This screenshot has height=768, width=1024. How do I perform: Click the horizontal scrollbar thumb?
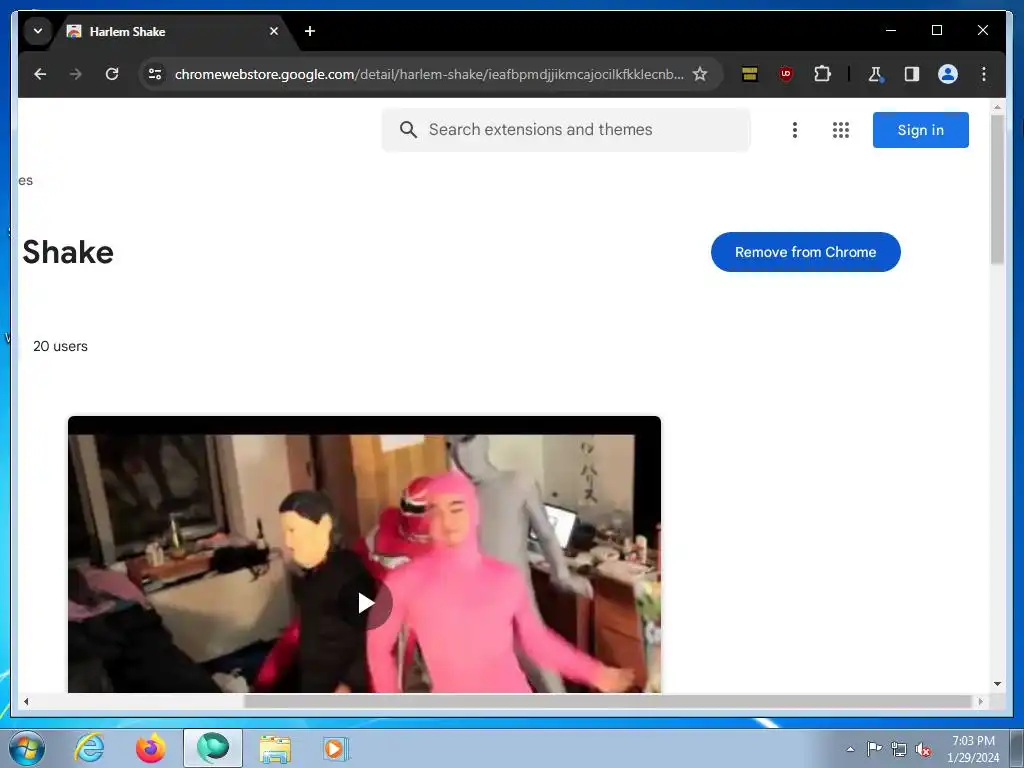607,701
